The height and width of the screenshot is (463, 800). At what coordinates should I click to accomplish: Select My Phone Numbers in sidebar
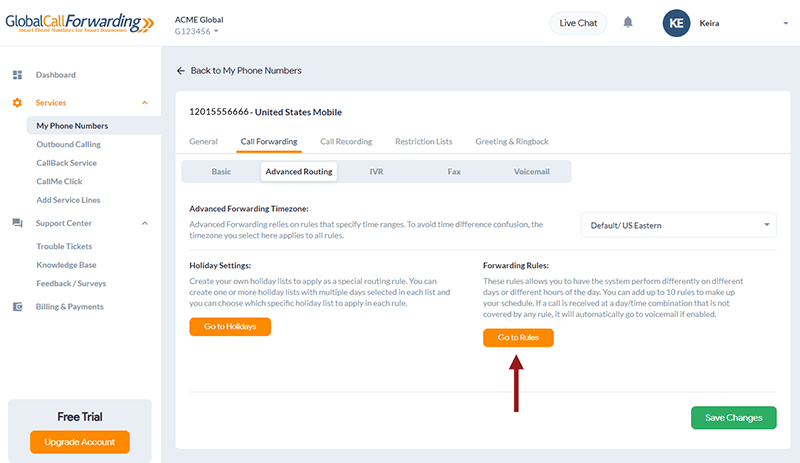click(94, 126)
